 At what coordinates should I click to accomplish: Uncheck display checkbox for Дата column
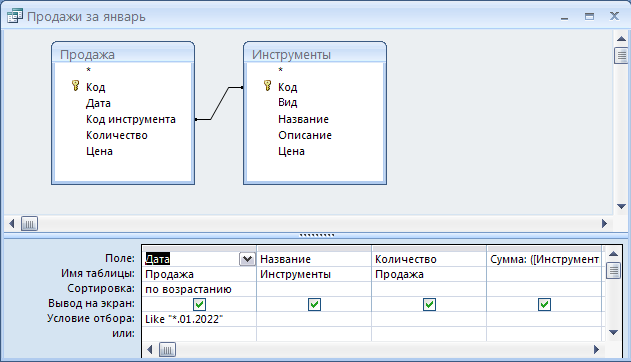pyautogui.click(x=200, y=304)
